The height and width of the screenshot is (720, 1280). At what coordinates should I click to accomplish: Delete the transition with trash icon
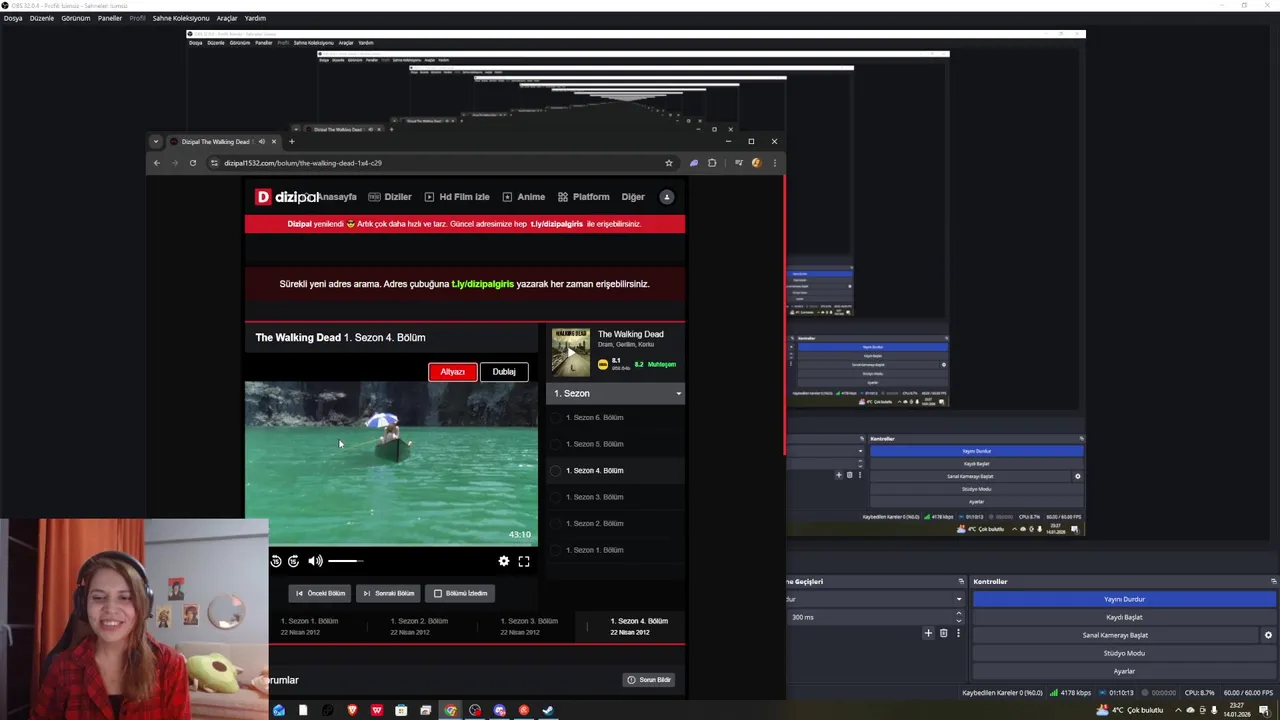pyautogui.click(x=943, y=633)
